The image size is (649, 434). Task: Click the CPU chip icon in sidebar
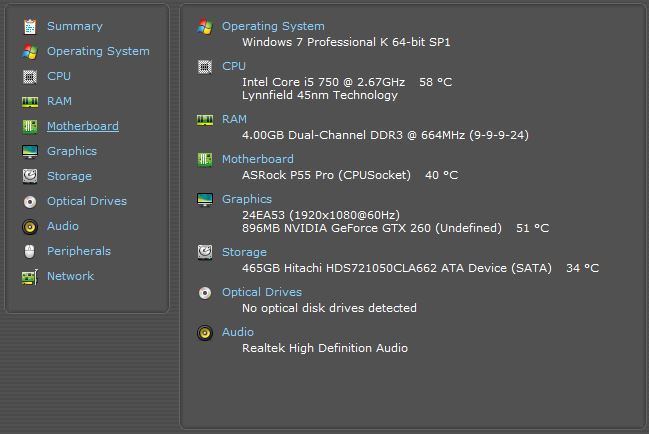pyautogui.click(x=29, y=76)
